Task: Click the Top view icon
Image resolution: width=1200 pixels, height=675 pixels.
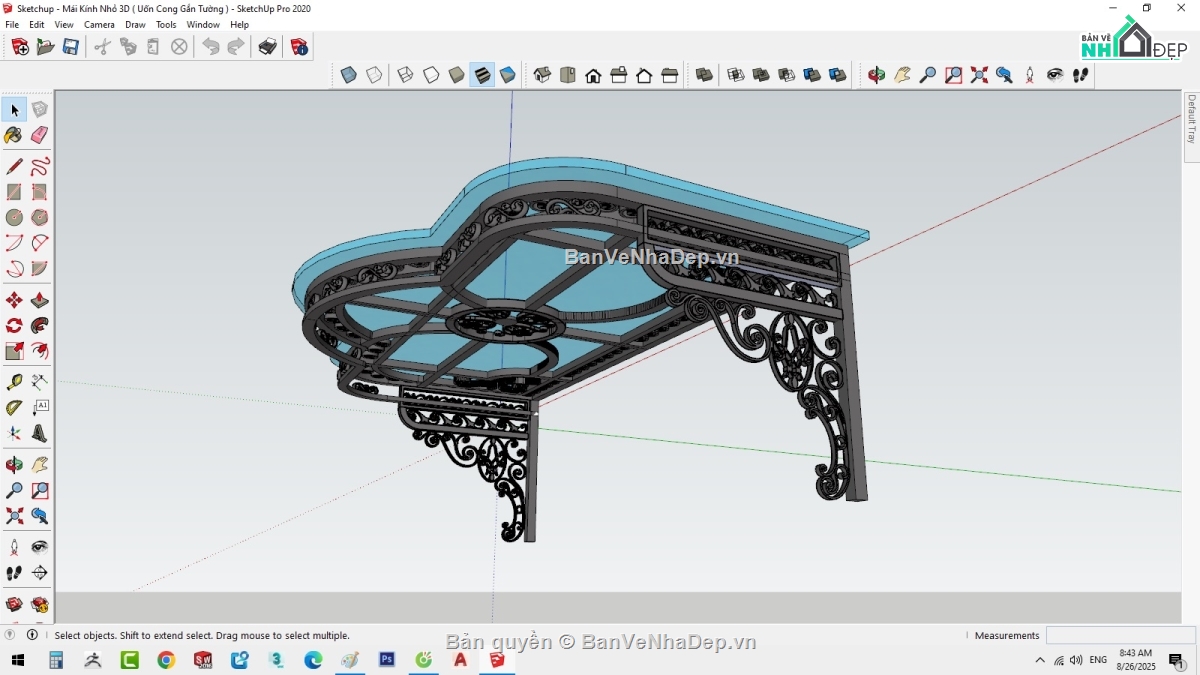Action: pyautogui.click(x=566, y=74)
